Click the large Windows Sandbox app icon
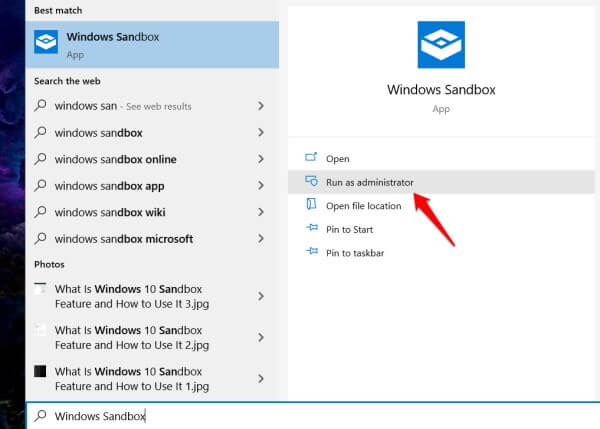This screenshot has height=429, width=600. click(x=441, y=45)
